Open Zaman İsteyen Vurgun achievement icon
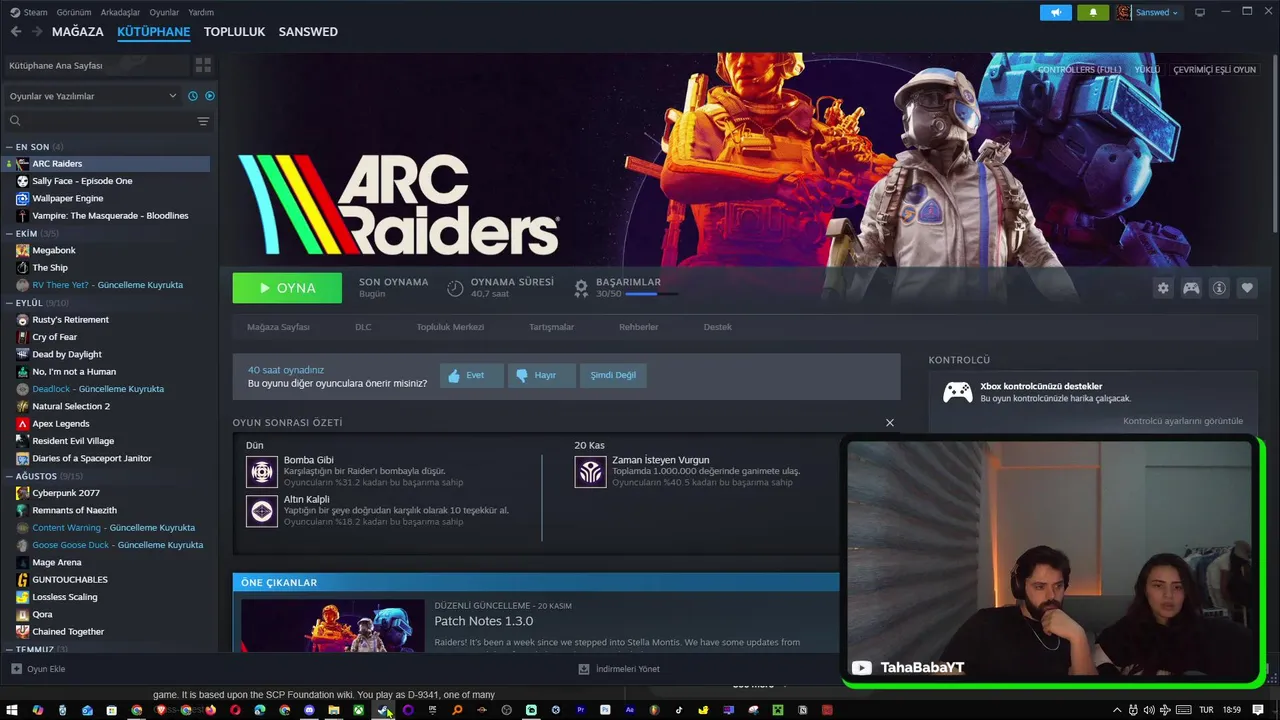 tap(591, 471)
